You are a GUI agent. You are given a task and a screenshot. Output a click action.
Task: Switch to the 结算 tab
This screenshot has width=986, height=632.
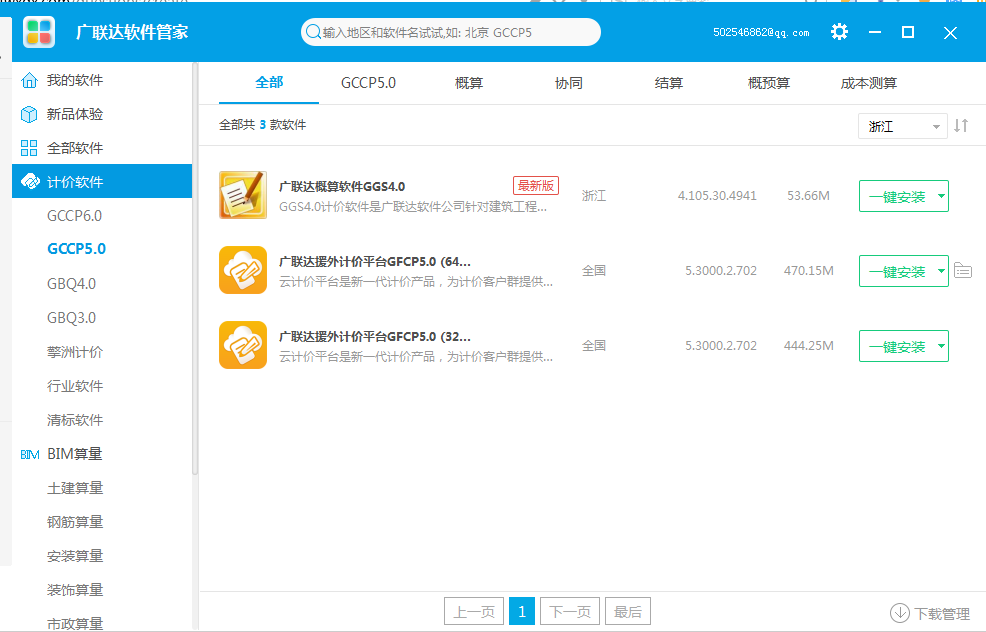pos(668,83)
